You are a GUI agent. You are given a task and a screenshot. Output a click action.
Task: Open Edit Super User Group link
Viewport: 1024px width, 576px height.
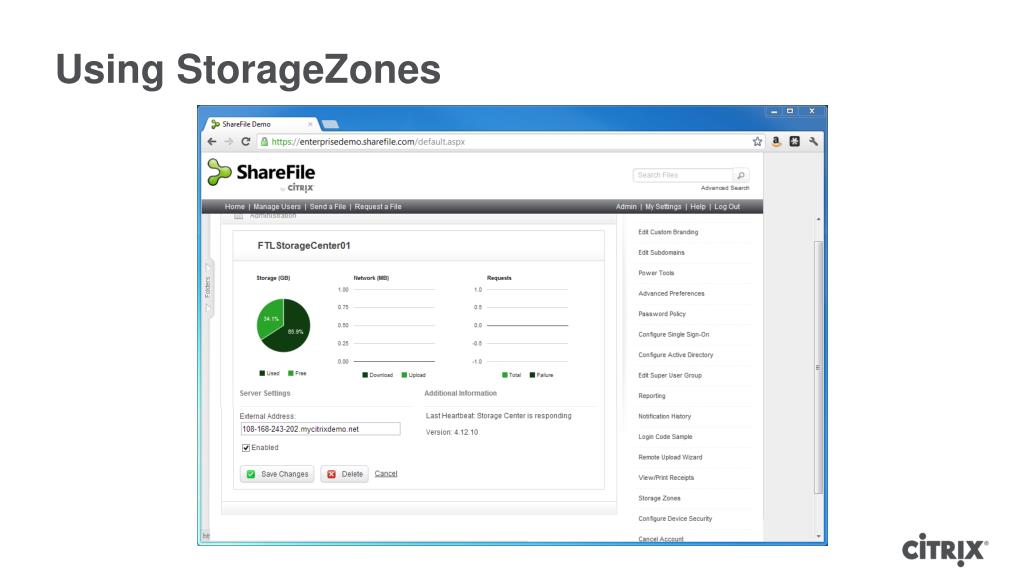(x=670, y=375)
